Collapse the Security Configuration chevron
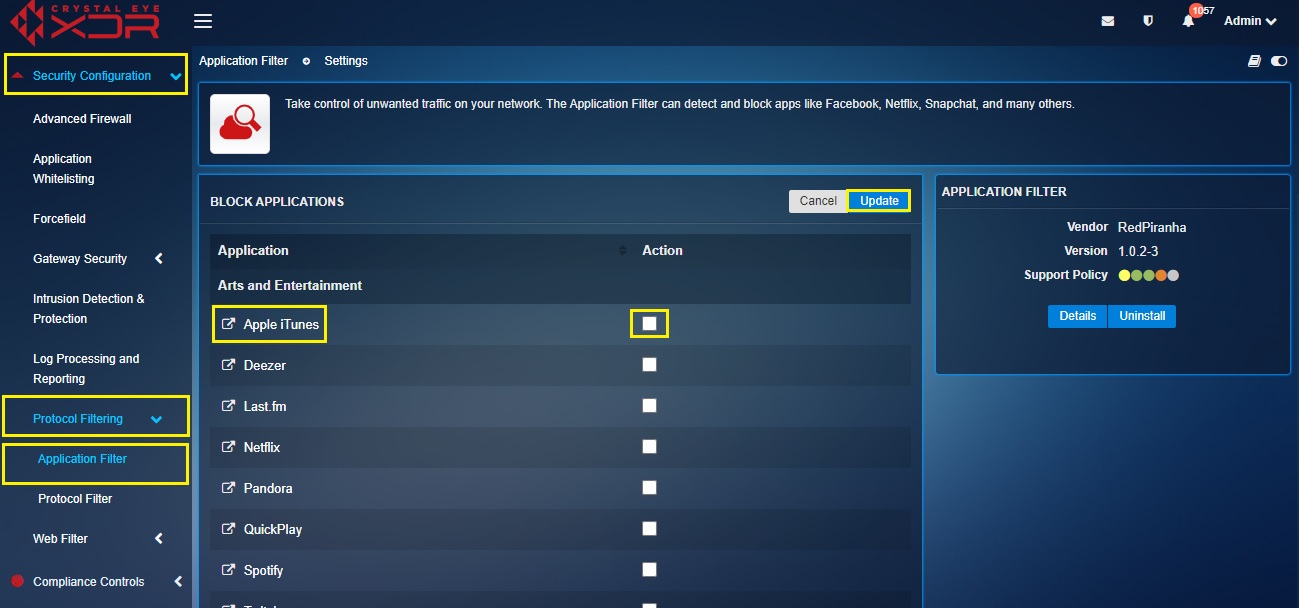The height and width of the screenshot is (608, 1299). pos(176,76)
